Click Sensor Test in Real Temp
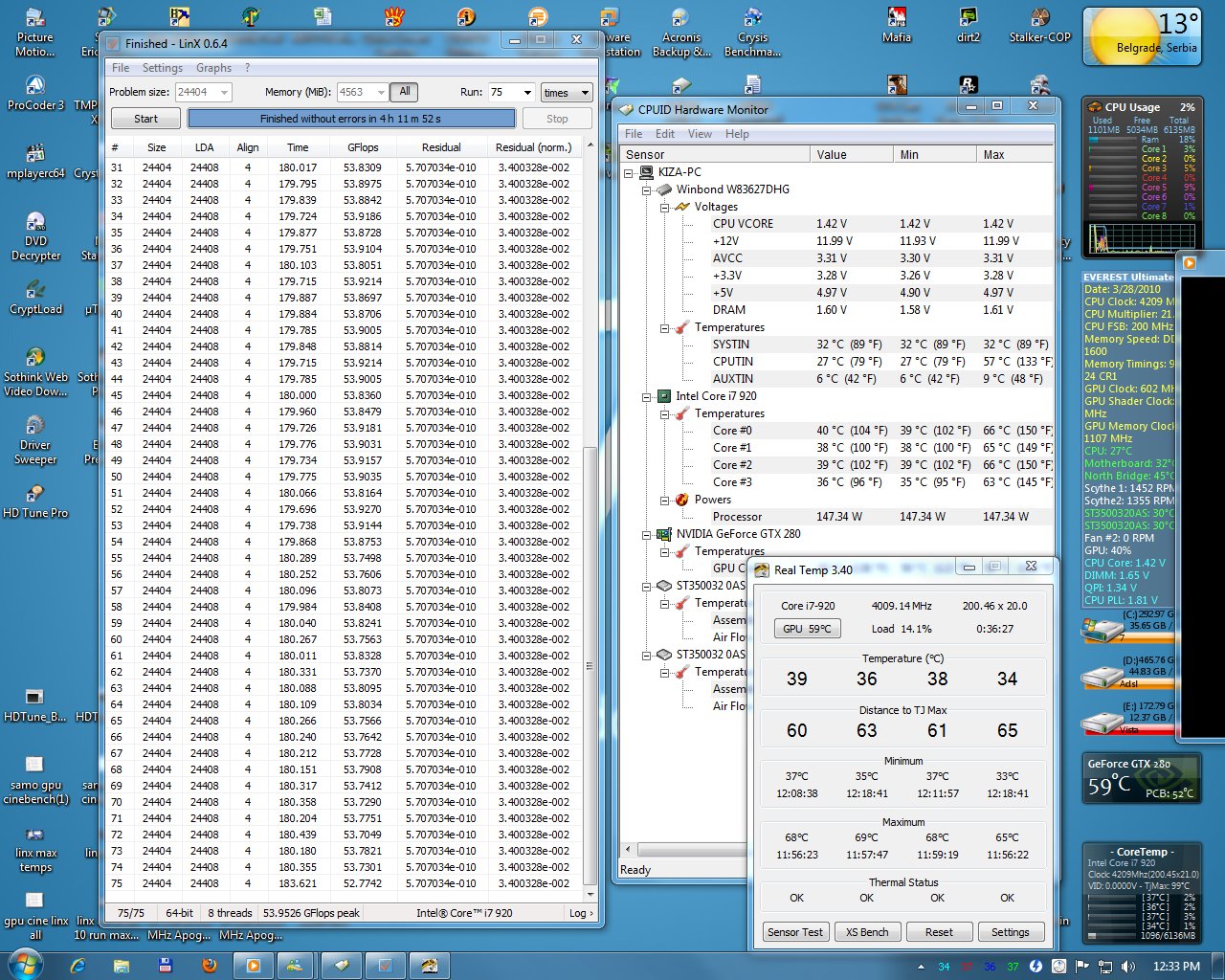This screenshot has height=980, width=1225. click(x=795, y=932)
